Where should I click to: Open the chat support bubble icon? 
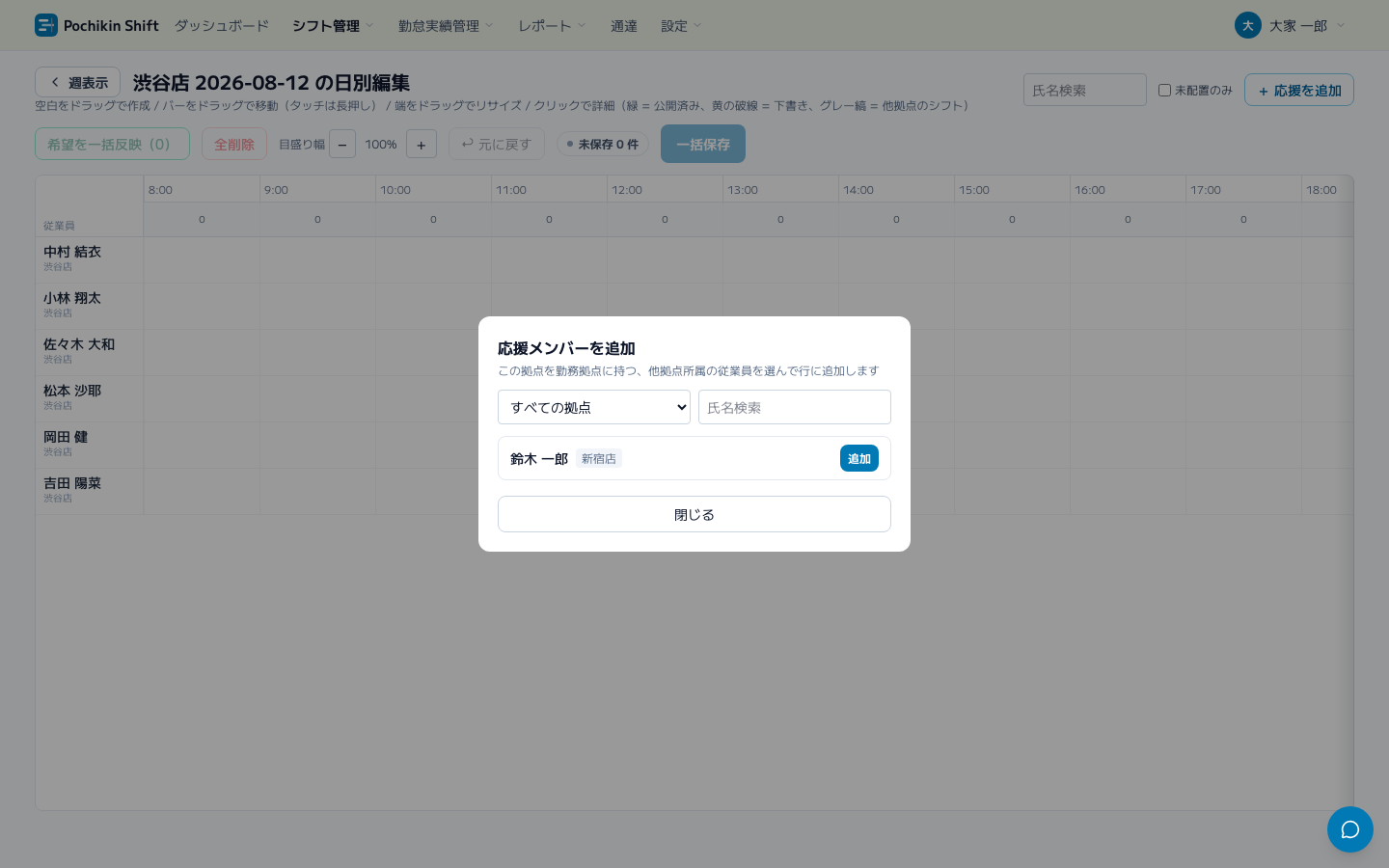point(1350,829)
